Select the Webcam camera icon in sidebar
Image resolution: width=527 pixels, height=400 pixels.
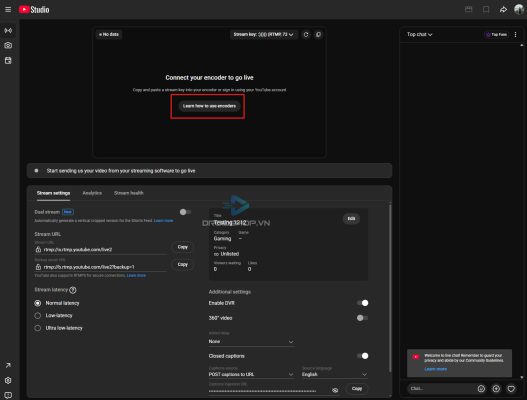pyautogui.click(x=8, y=45)
